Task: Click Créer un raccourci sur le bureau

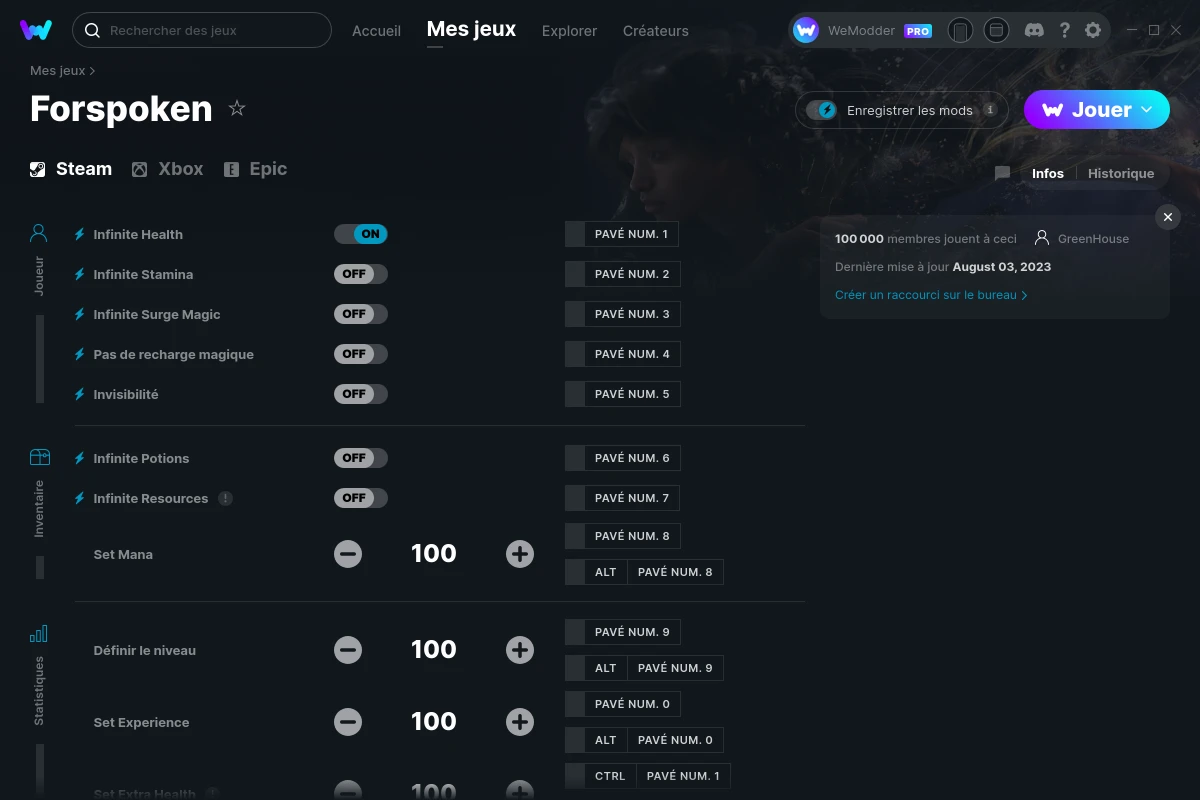Action: [x=931, y=295]
